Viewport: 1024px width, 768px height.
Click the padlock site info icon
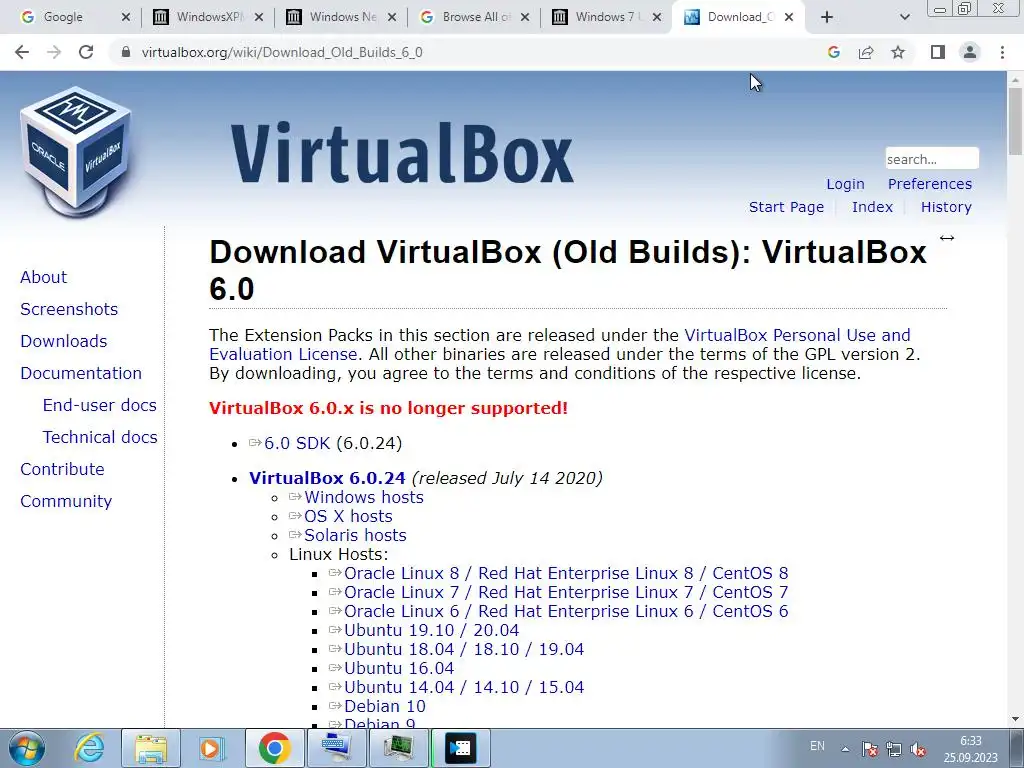pos(126,52)
